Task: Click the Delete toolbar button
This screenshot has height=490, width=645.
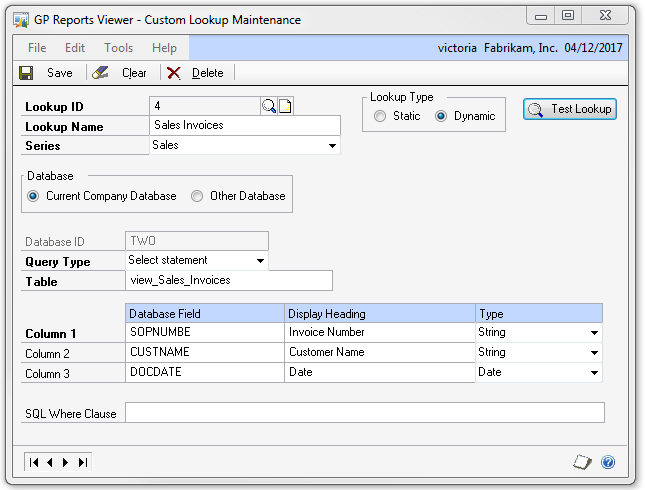Action: pyautogui.click(x=196, y=73)
